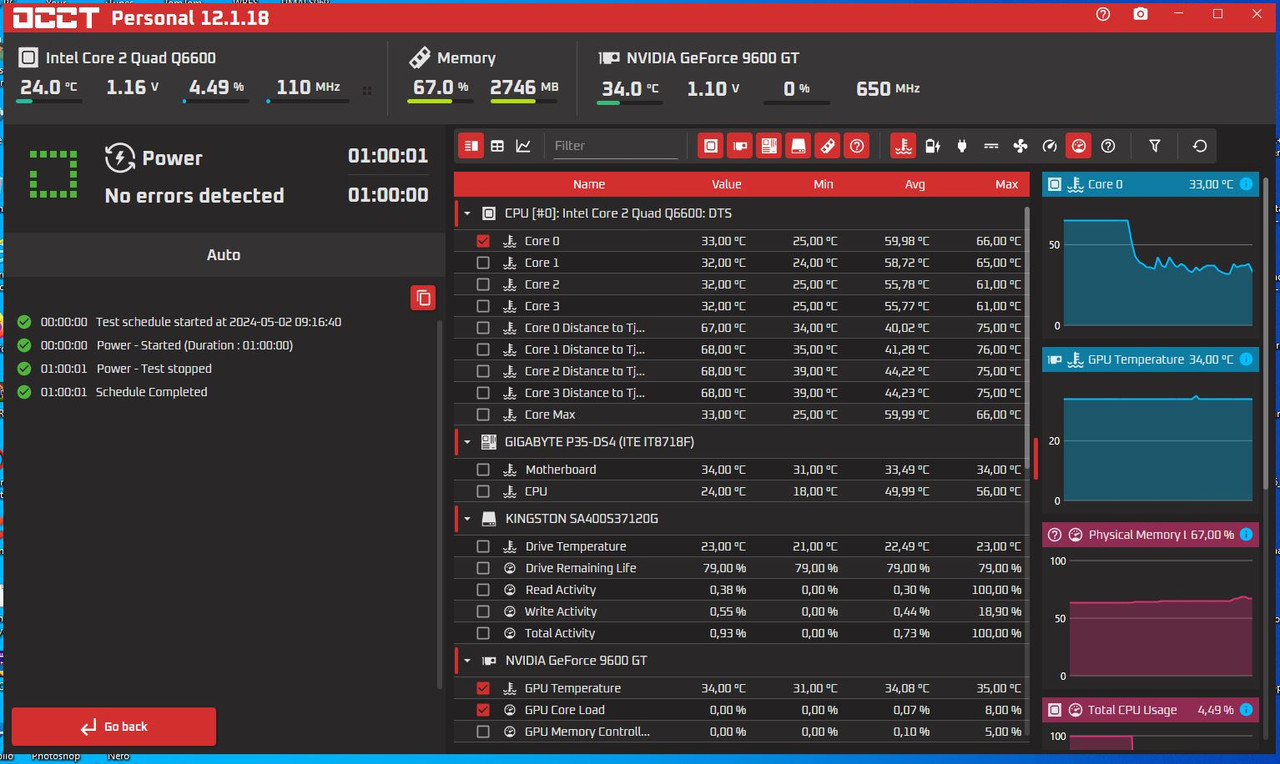This screenshot has width=1280, height=764.
Task: Click the sensor table vertical scrollbar
Action: point(1027,338)
